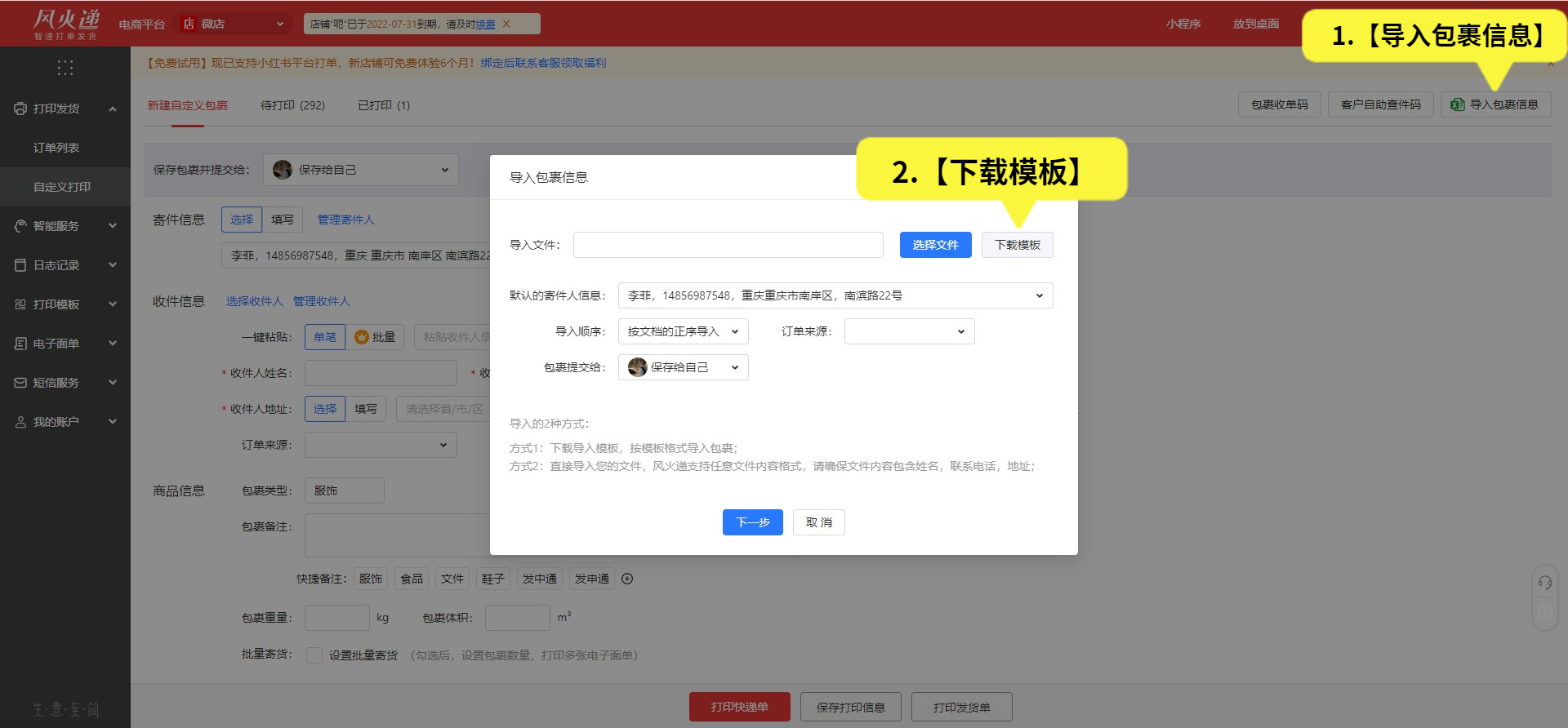Click the Excel icon on 导入包裹信息
Image resolution: width=1568 pixels, height=728 pixels.
coord(1457,104)
